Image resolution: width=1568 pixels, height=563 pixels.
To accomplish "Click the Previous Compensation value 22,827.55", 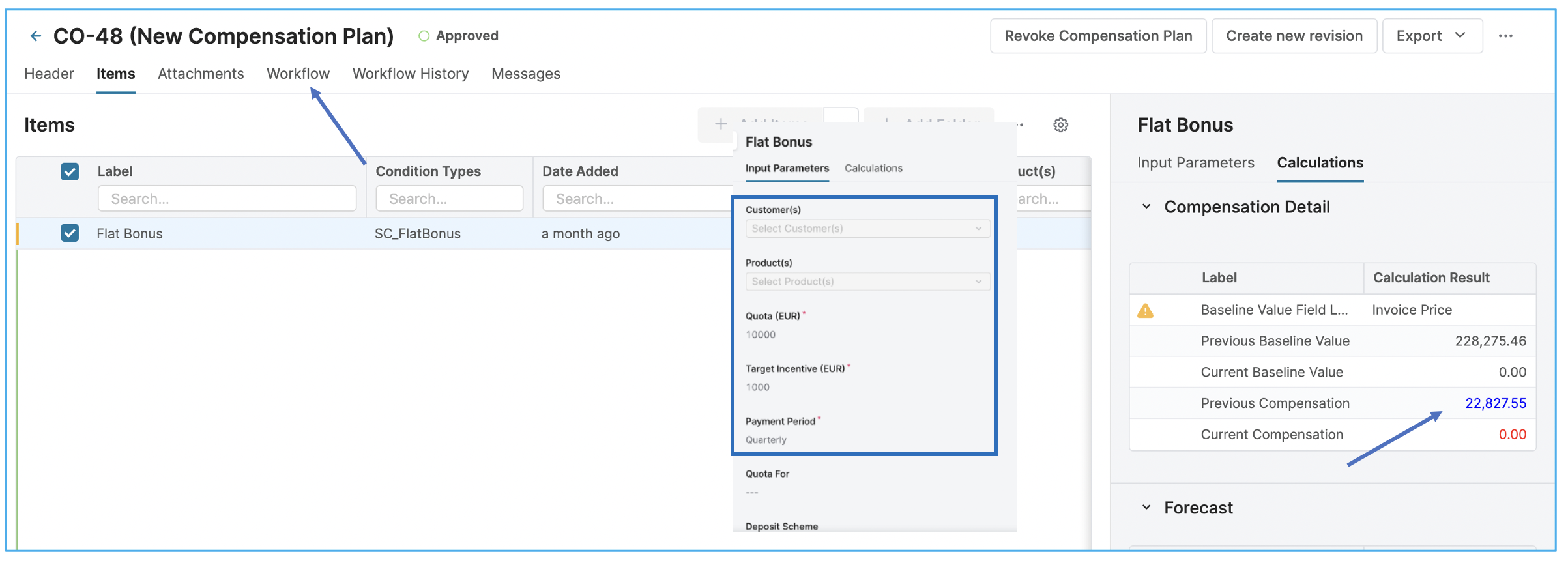I will coord(1495,403).
